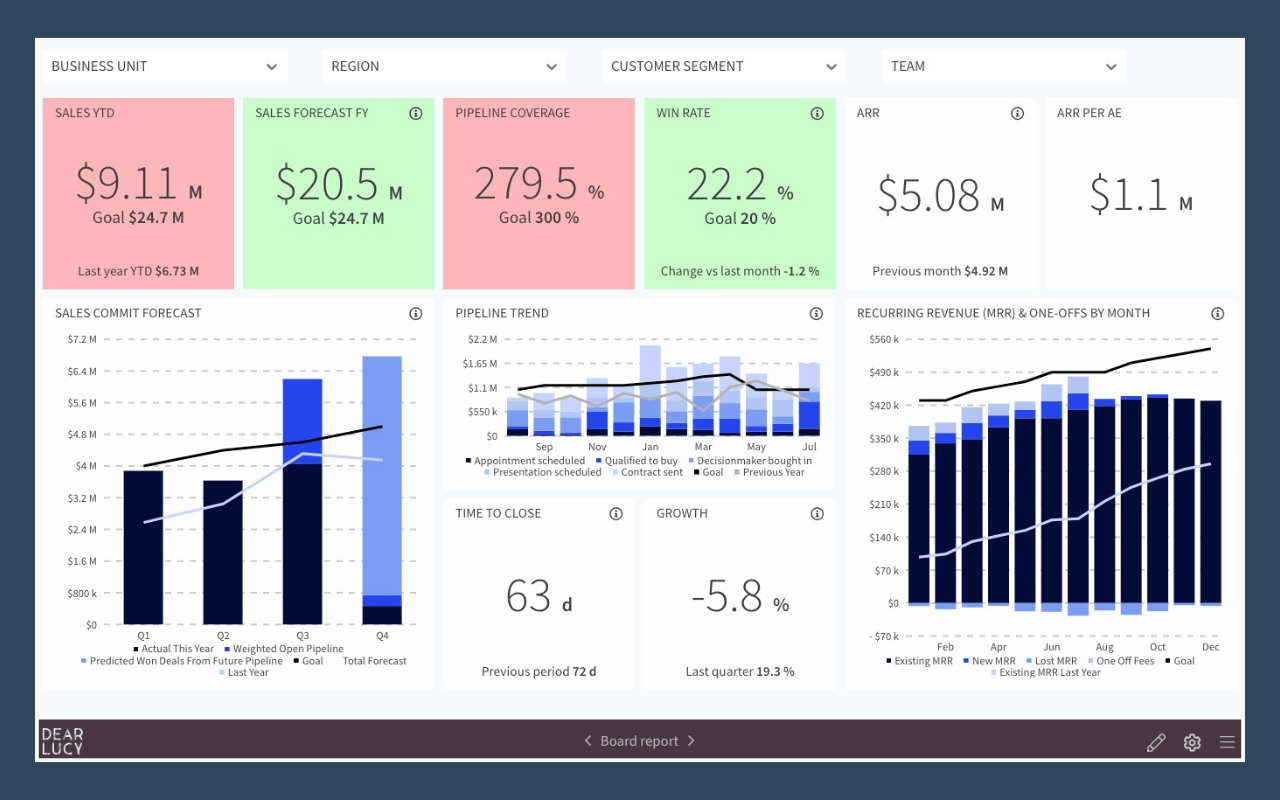
Task: Click the info icon on TIME TO CLOSE
Action: click(x=616, y=513)
